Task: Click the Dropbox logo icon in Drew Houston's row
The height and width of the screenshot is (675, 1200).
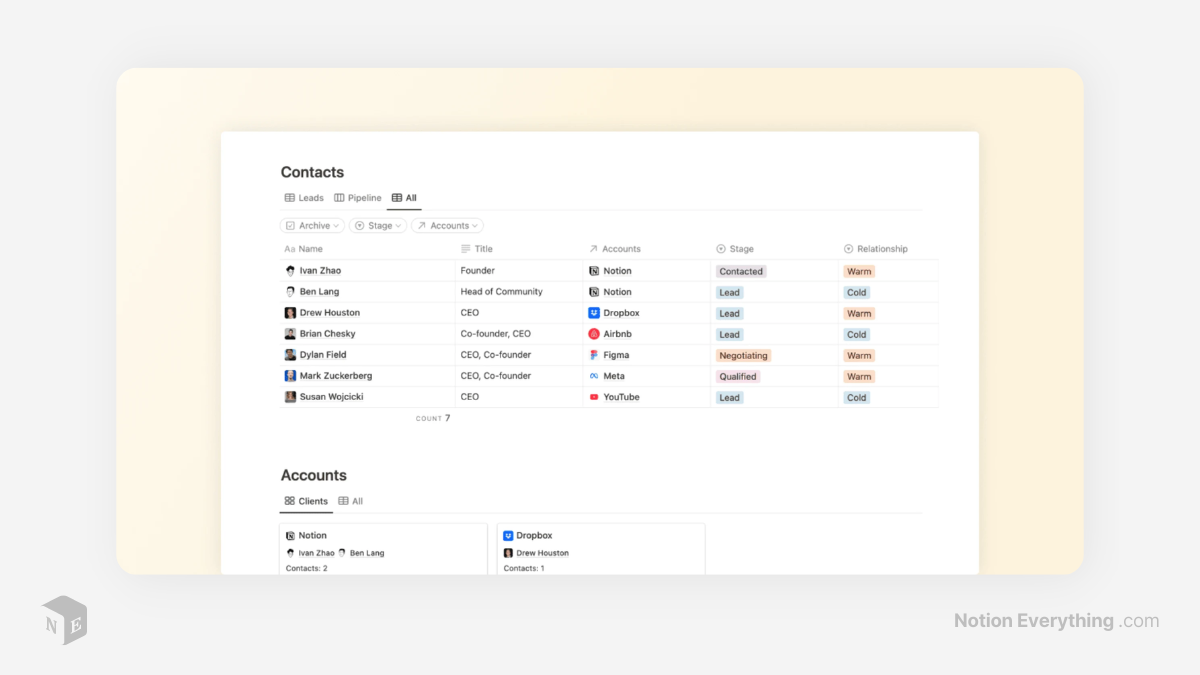Action: point(594,313)
